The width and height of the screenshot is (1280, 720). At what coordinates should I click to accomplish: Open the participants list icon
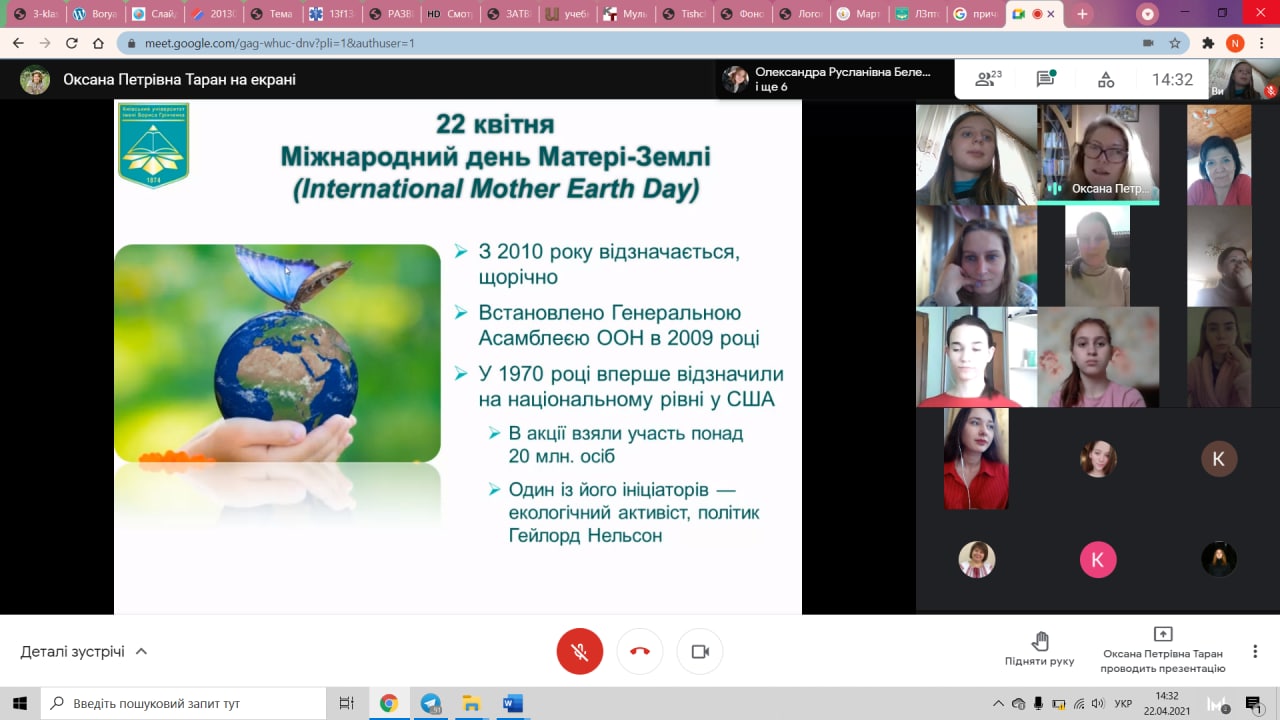(x=987, y=79)
